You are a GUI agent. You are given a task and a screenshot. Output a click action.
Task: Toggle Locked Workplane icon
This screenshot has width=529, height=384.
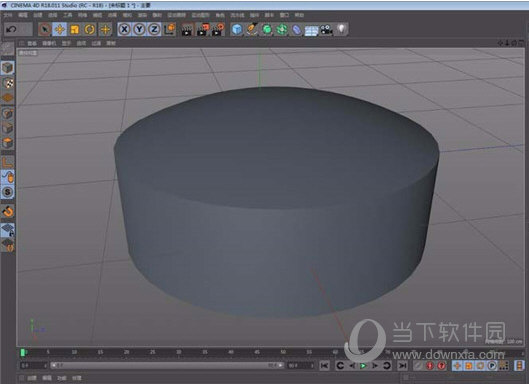7,230
